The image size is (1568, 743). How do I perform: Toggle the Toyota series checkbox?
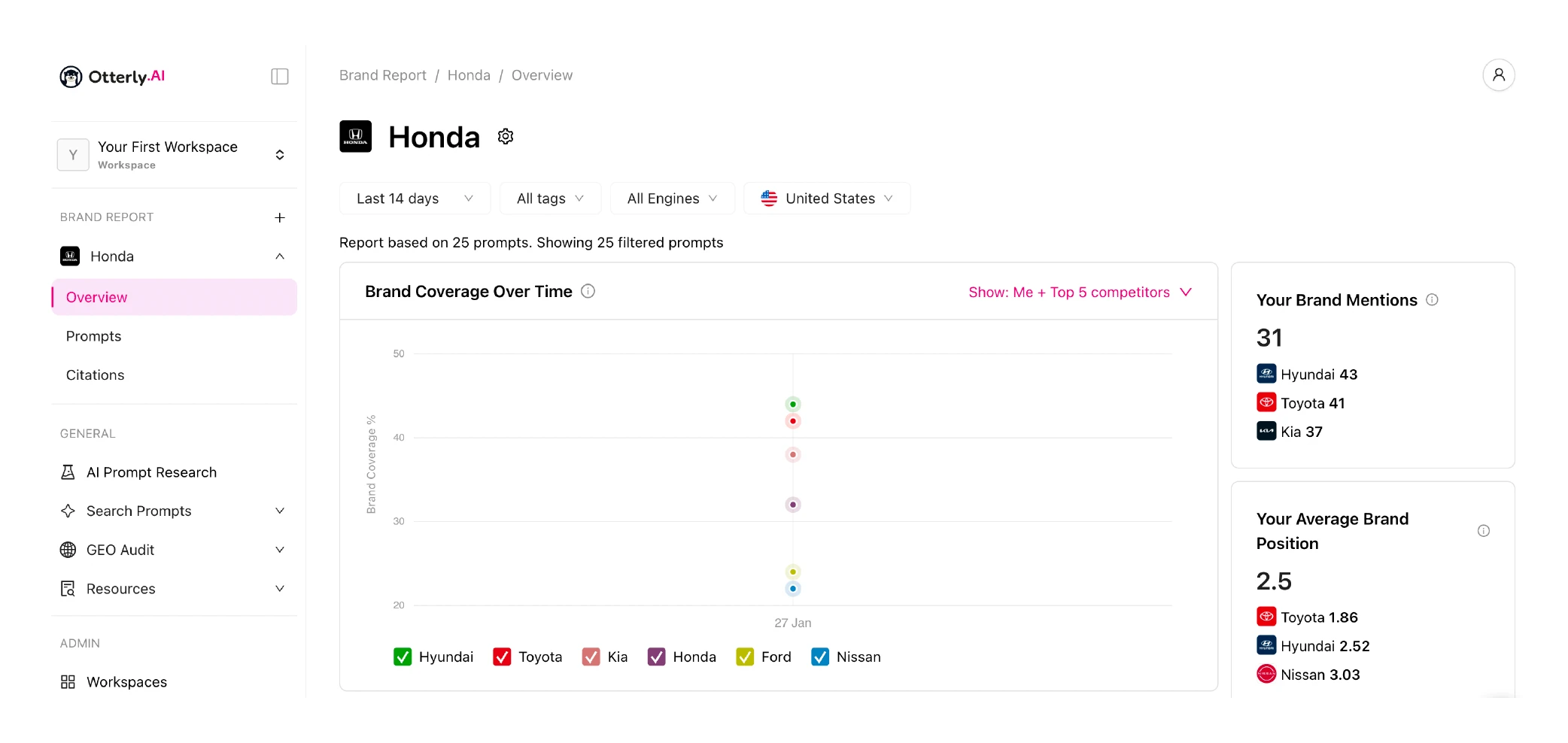[502, 657]
